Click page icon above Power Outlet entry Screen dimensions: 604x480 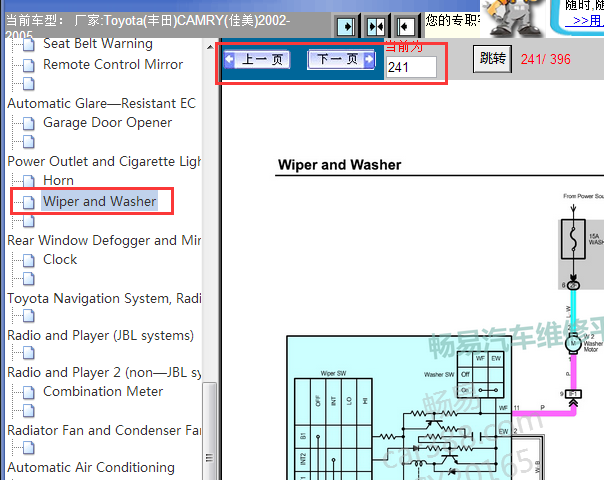coord(29,142)
